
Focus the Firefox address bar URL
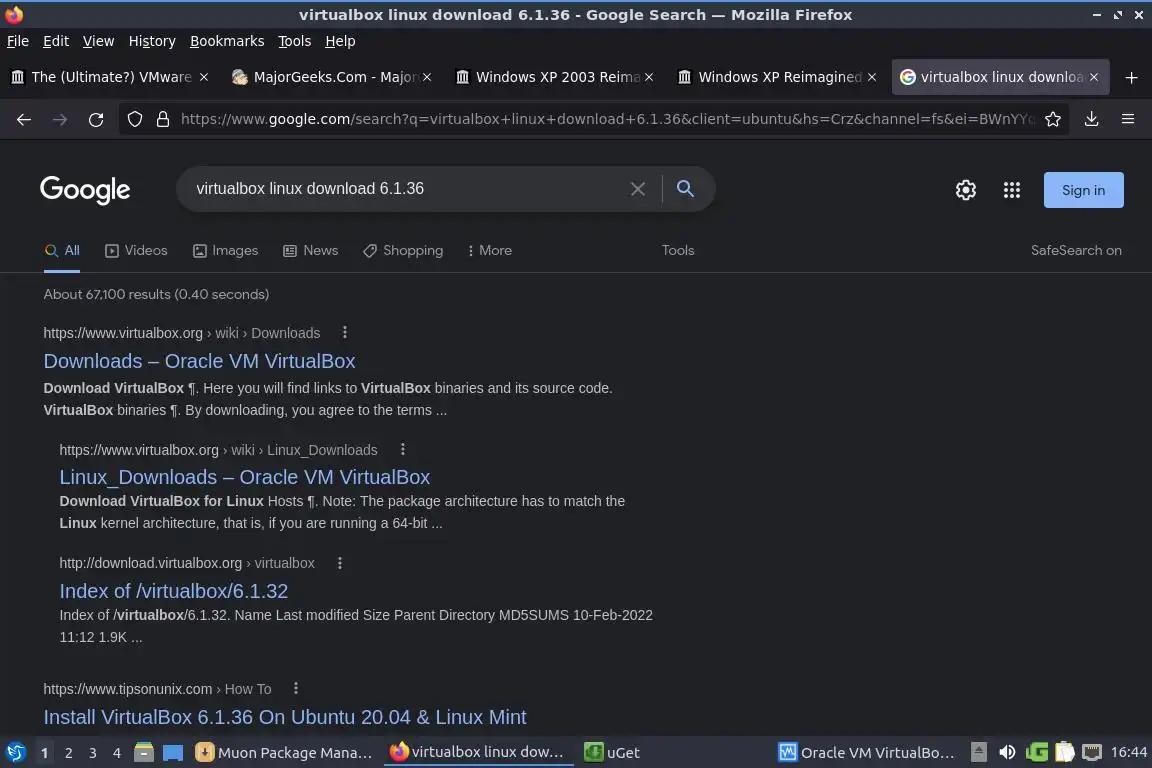[x=608, y=119]
